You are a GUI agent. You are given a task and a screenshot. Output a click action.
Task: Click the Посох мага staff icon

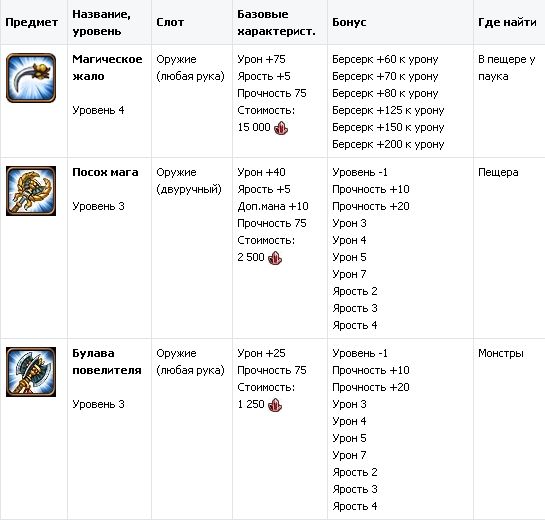[x=31, y=191]
